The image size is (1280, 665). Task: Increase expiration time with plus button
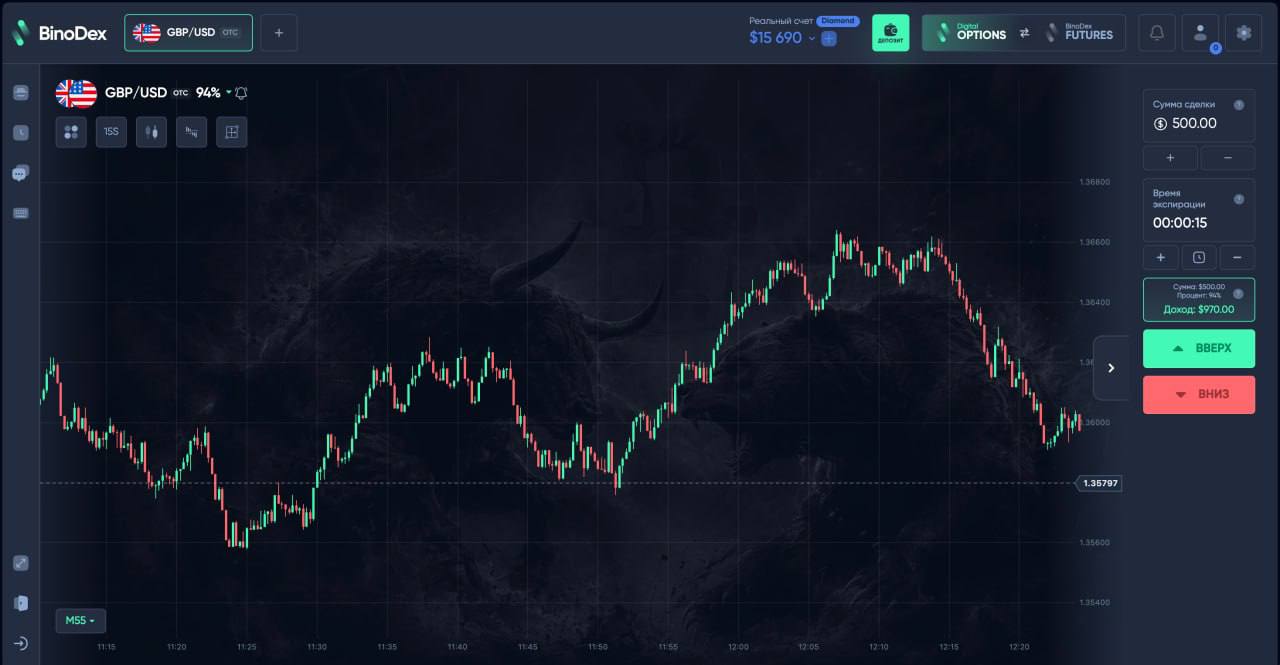tap(1161, 258)
